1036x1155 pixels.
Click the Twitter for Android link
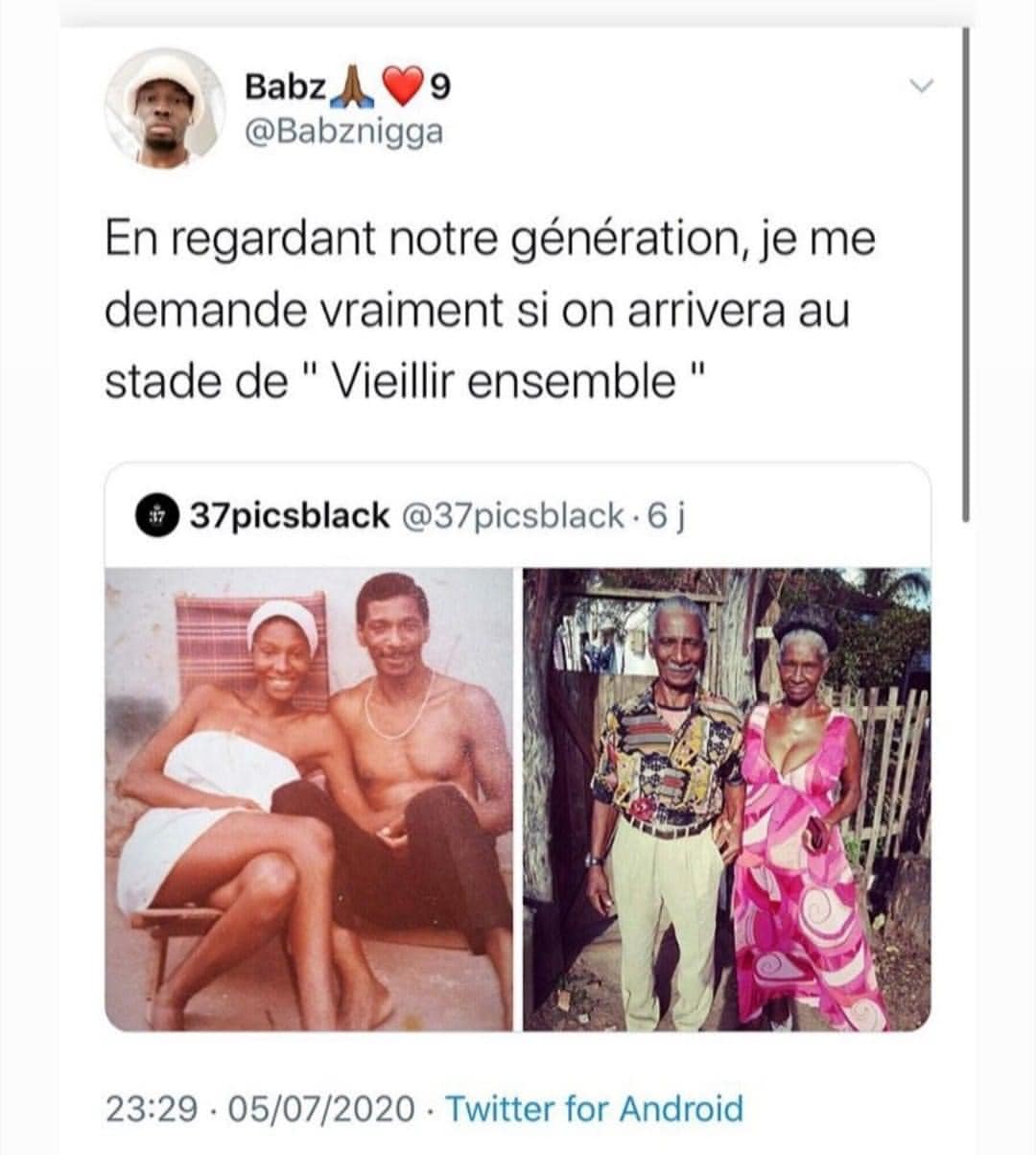(595, 1109)
